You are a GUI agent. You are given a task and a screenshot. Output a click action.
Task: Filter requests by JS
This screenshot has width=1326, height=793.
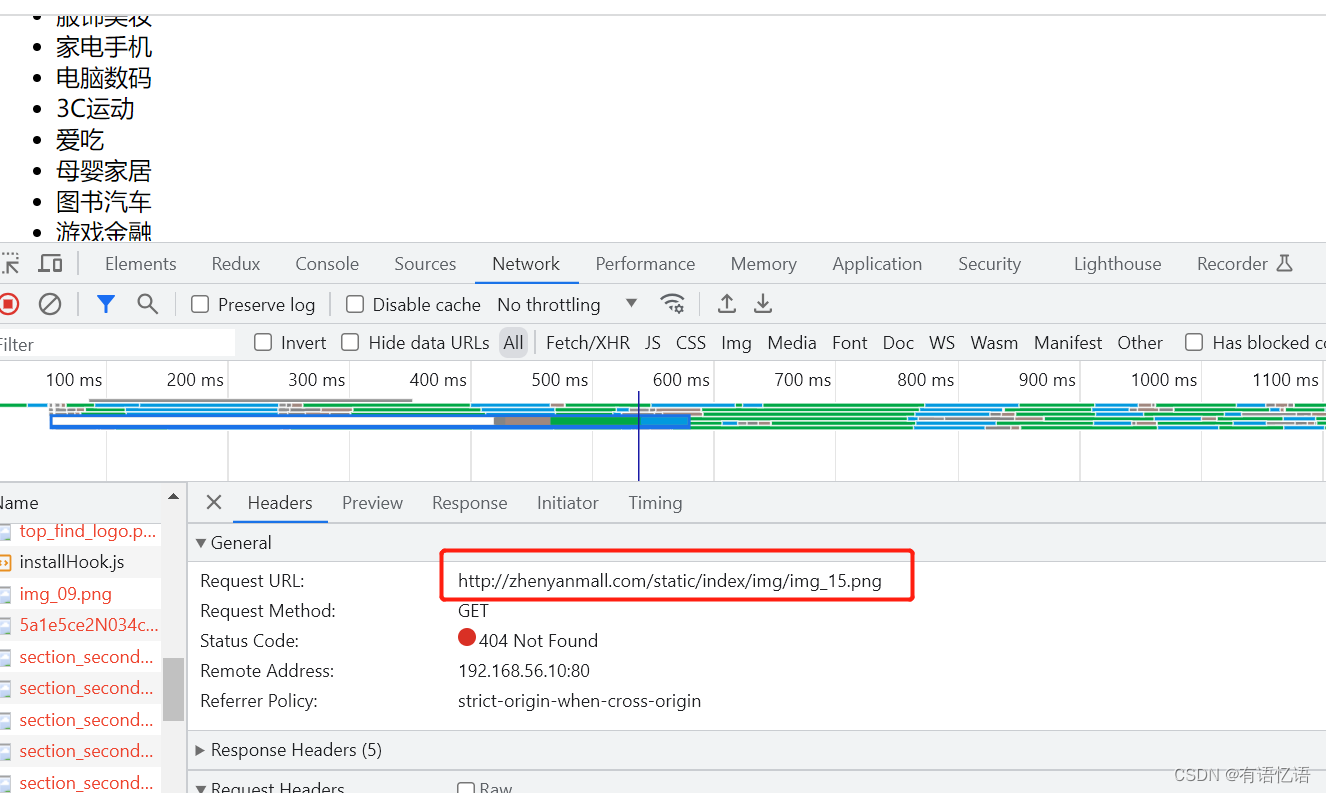(x=653, y=342)
